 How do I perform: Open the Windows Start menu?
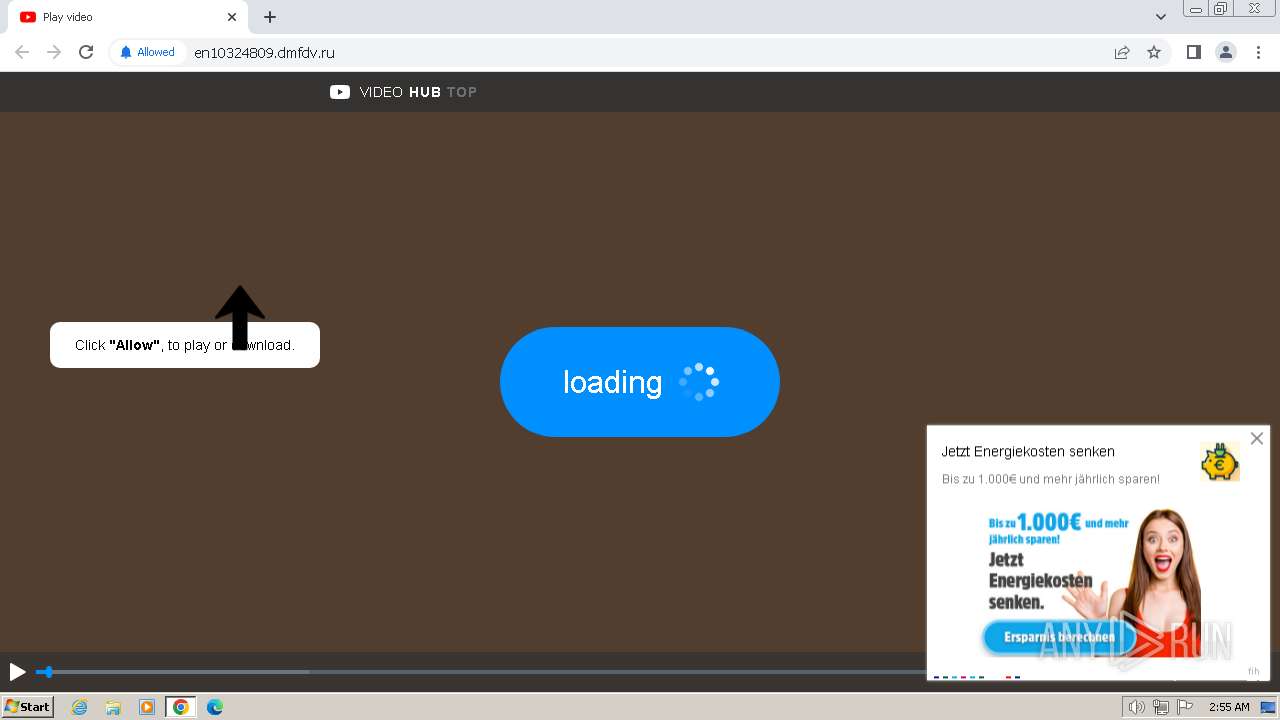point(28,707)
